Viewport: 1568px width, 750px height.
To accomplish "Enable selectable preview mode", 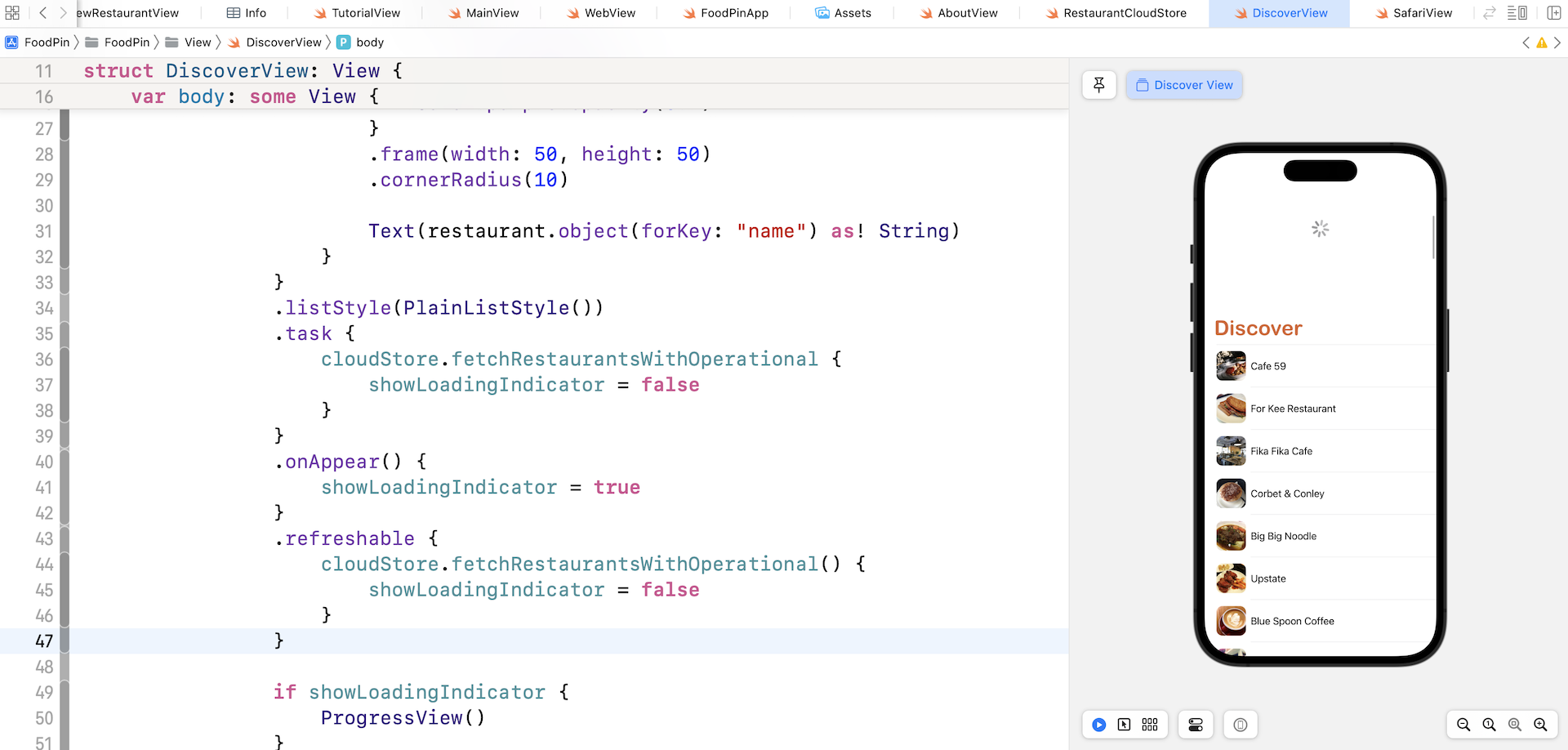I will [x=1125, y=725].
